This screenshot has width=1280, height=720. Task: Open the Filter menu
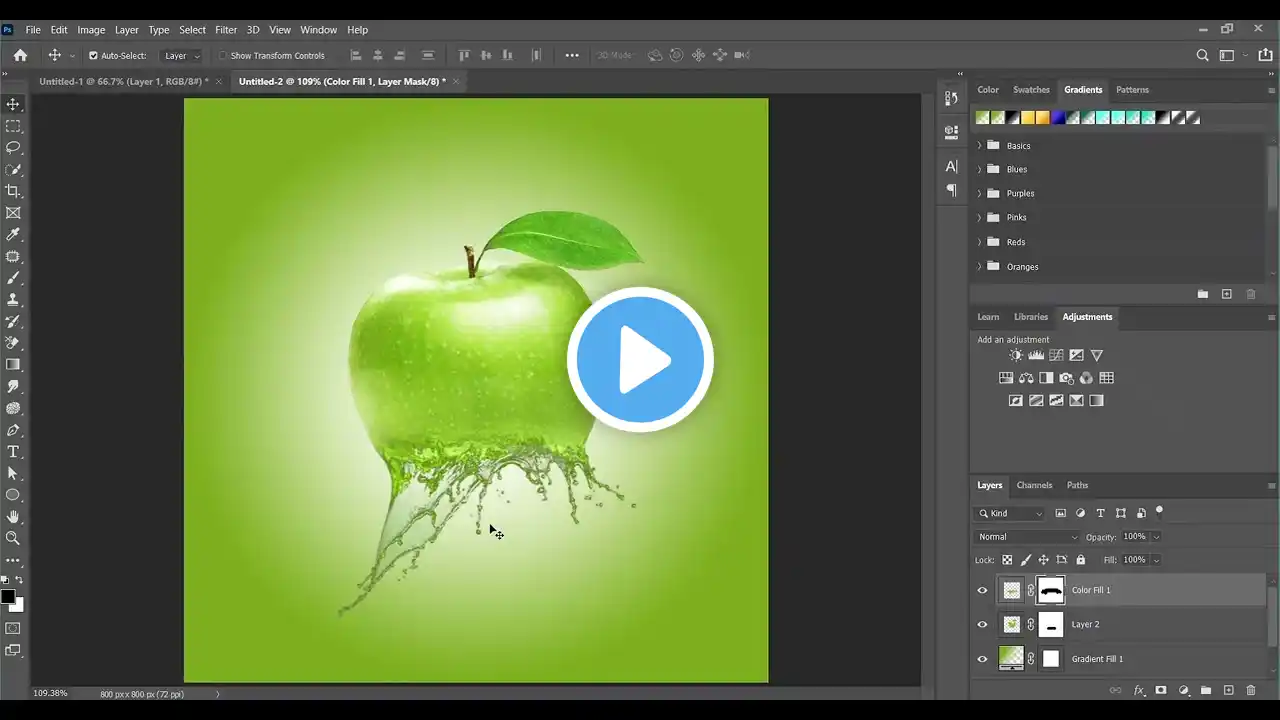click(226, 30)
